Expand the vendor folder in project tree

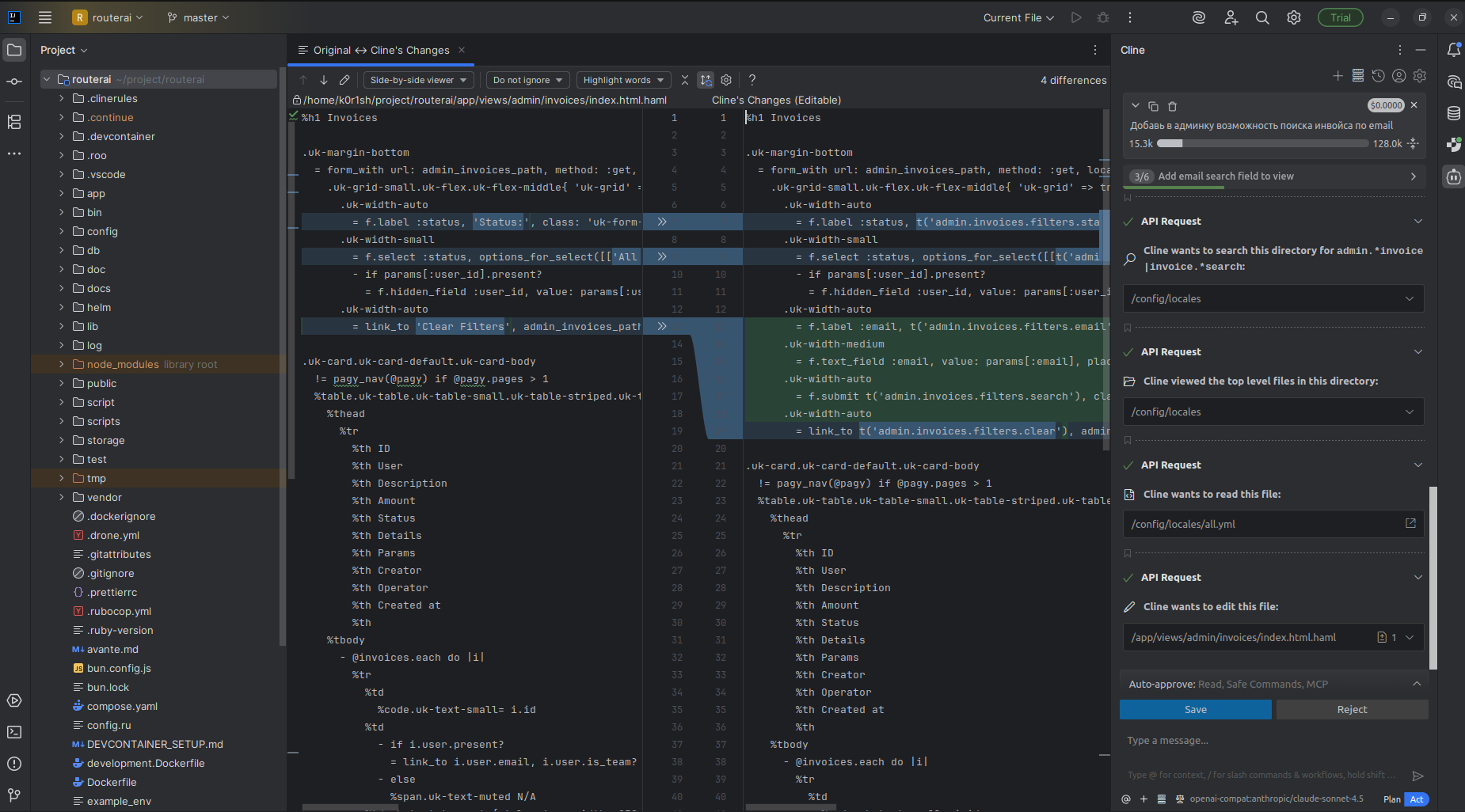(62, 497)
